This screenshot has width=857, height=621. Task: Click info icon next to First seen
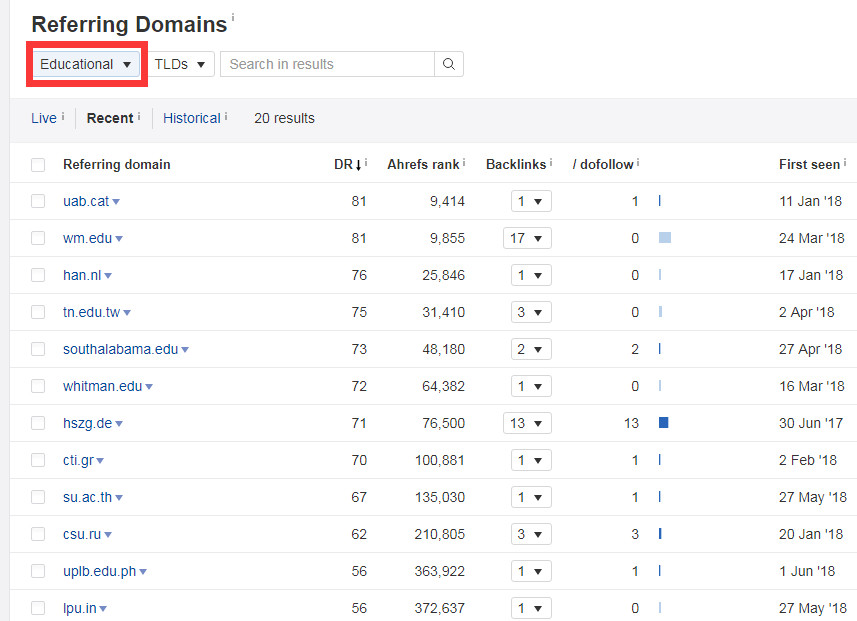845,161
